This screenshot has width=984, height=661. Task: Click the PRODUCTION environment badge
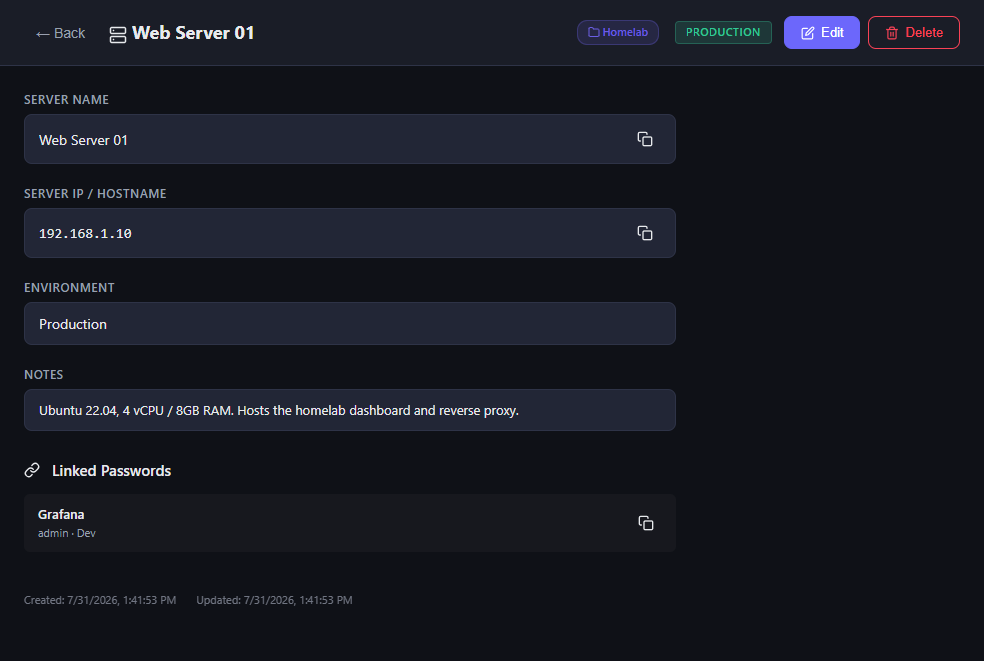point(723,33)
